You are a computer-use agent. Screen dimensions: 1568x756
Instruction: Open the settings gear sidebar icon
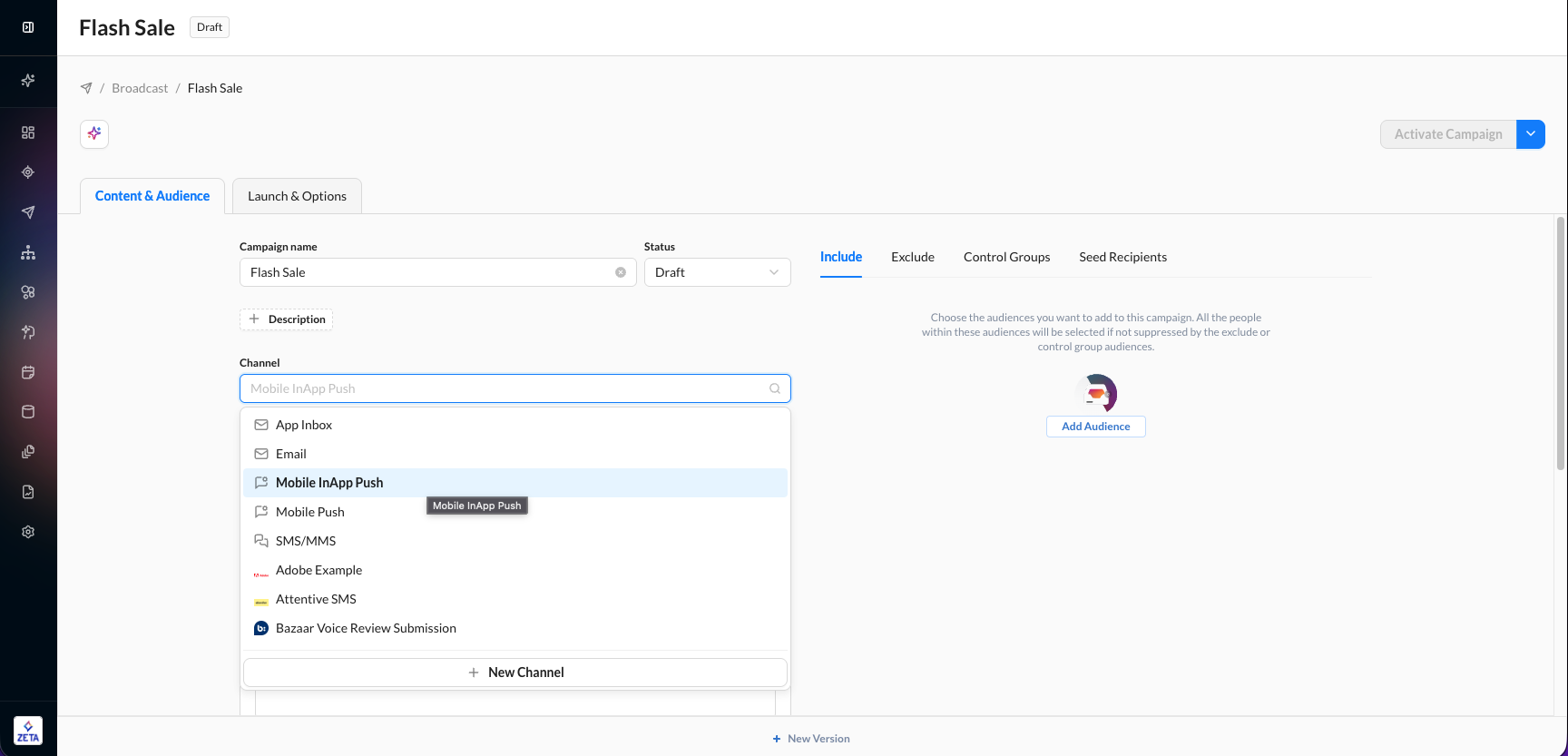point(28,532)
